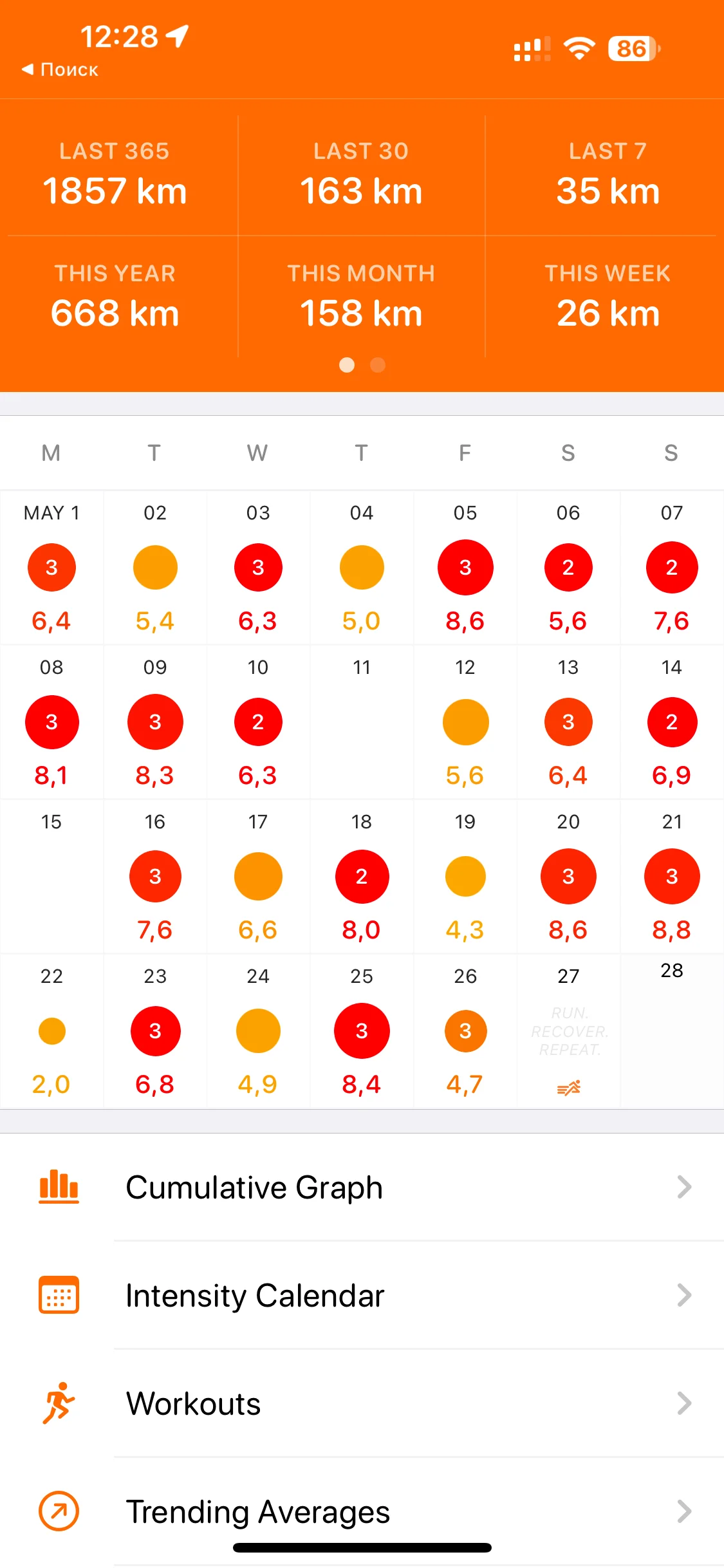Tap the THIS MONTH 158 km stat
Image resolution: width=724 pixels, height=1568 pixels.
(x=361, y=313)
